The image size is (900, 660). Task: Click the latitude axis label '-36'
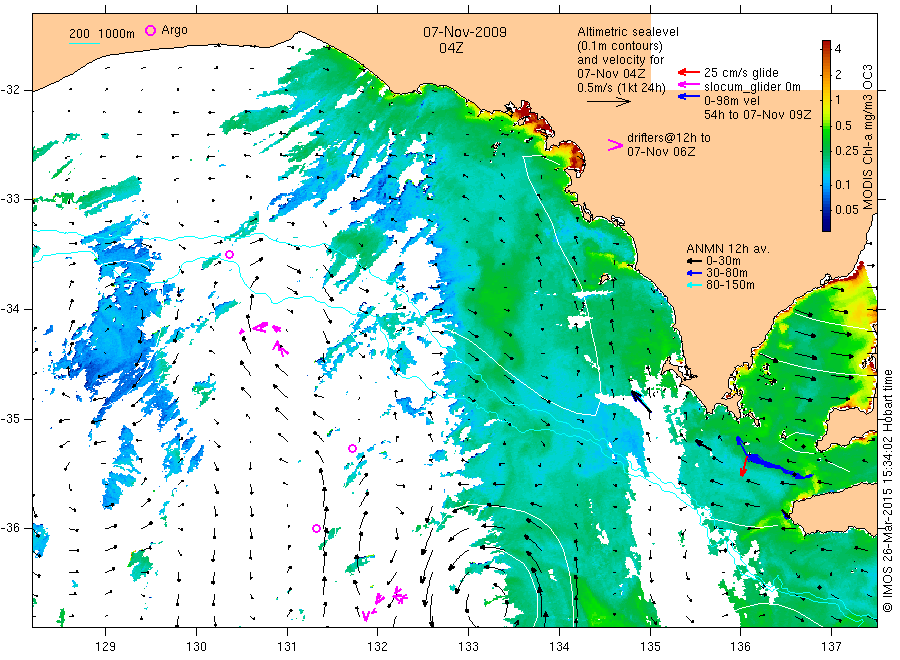10,528
